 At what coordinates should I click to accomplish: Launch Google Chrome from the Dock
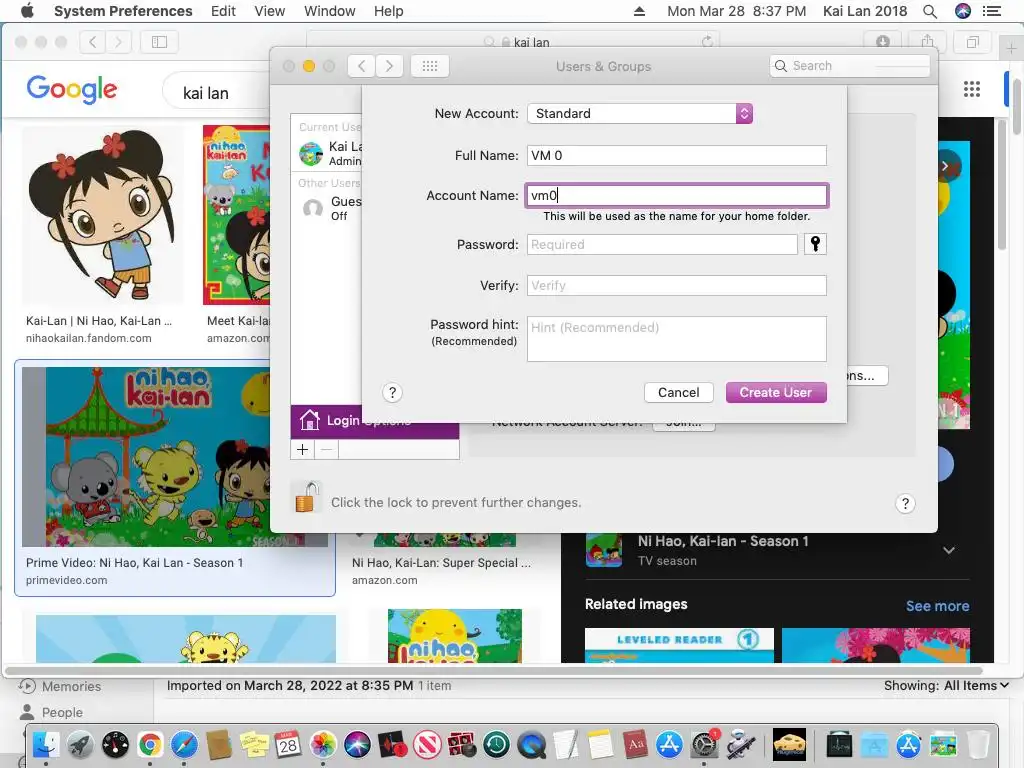(x=150, y=744)
